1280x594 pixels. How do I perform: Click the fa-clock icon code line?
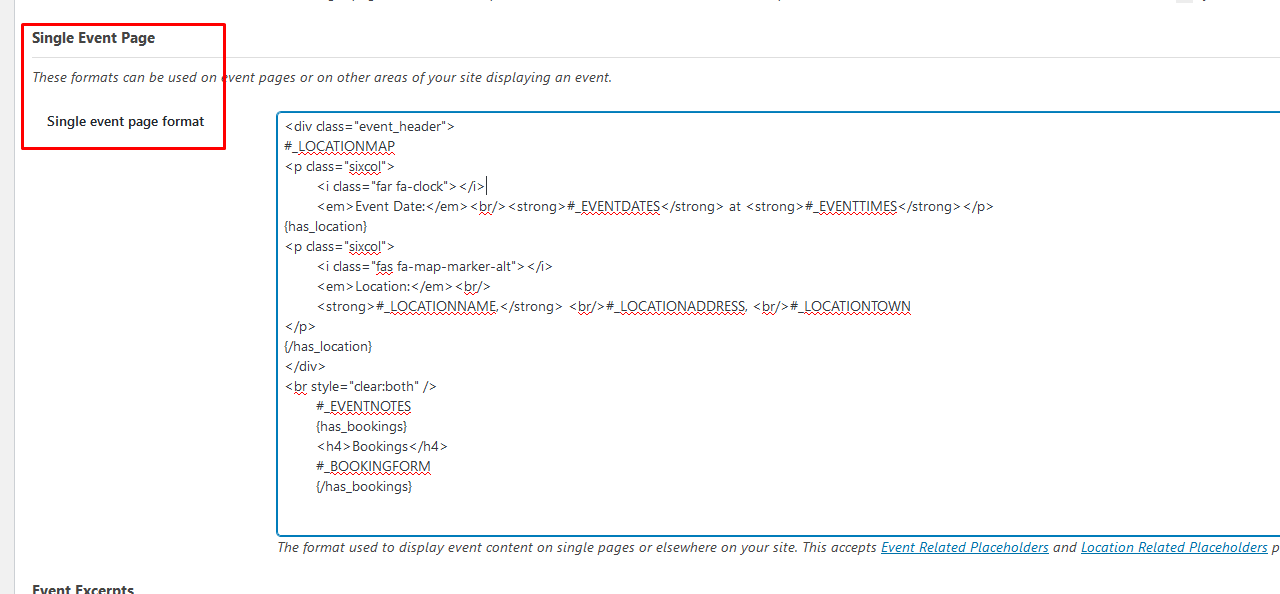click(x=400, y=186)
